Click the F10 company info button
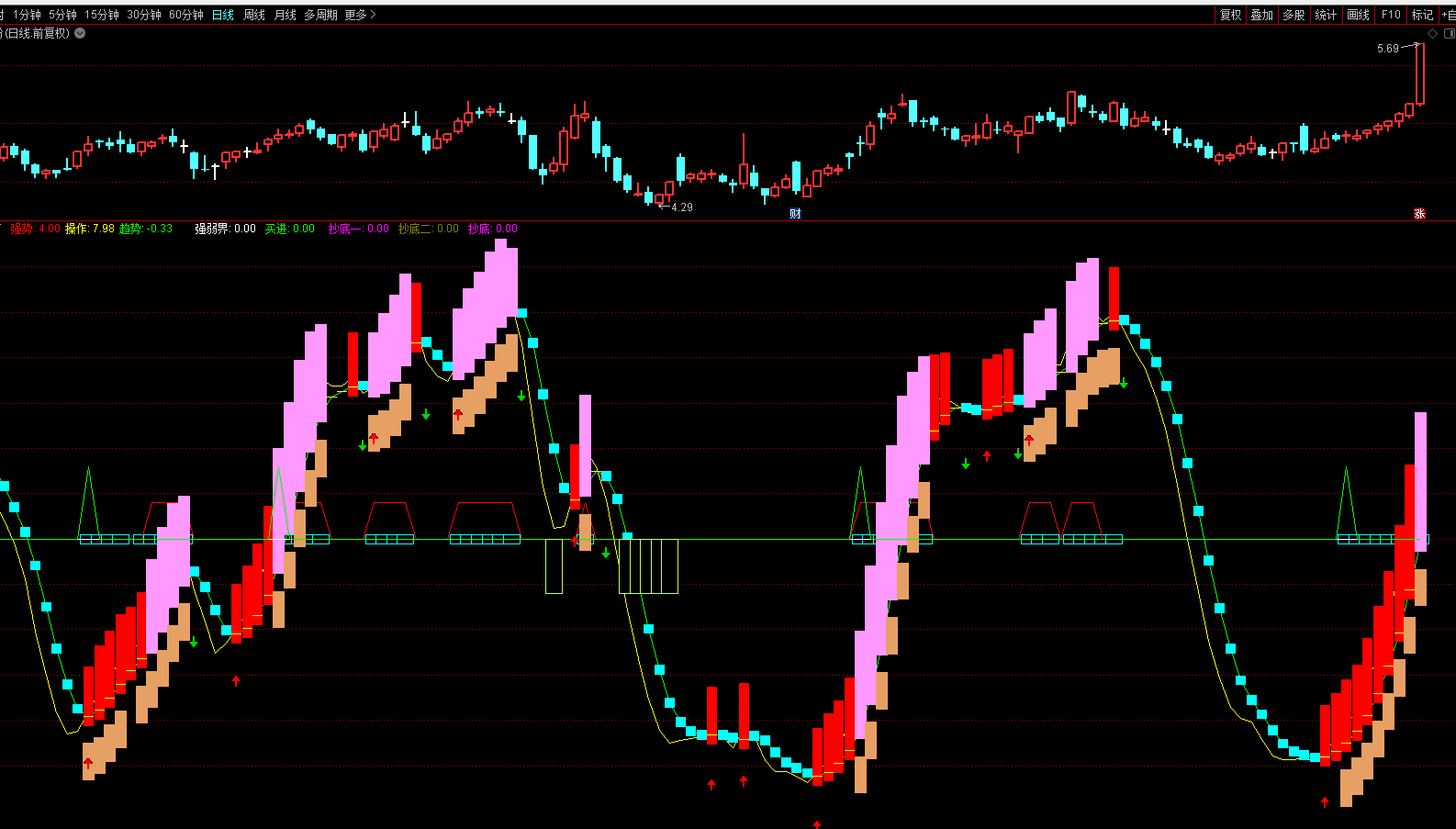This screenshot has width=1456, height=829. (x=1391, y=15)
